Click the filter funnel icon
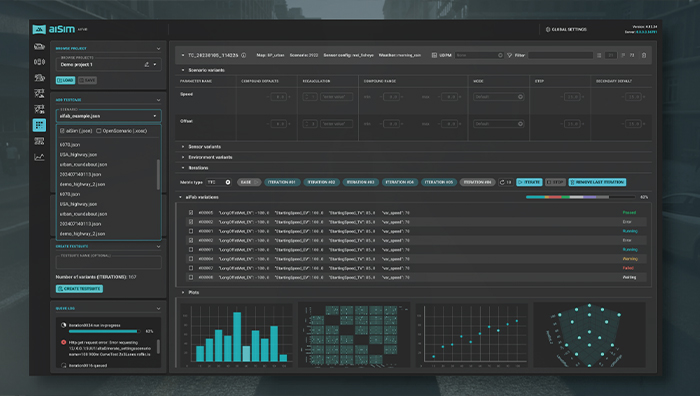 [x=509, y=55]
